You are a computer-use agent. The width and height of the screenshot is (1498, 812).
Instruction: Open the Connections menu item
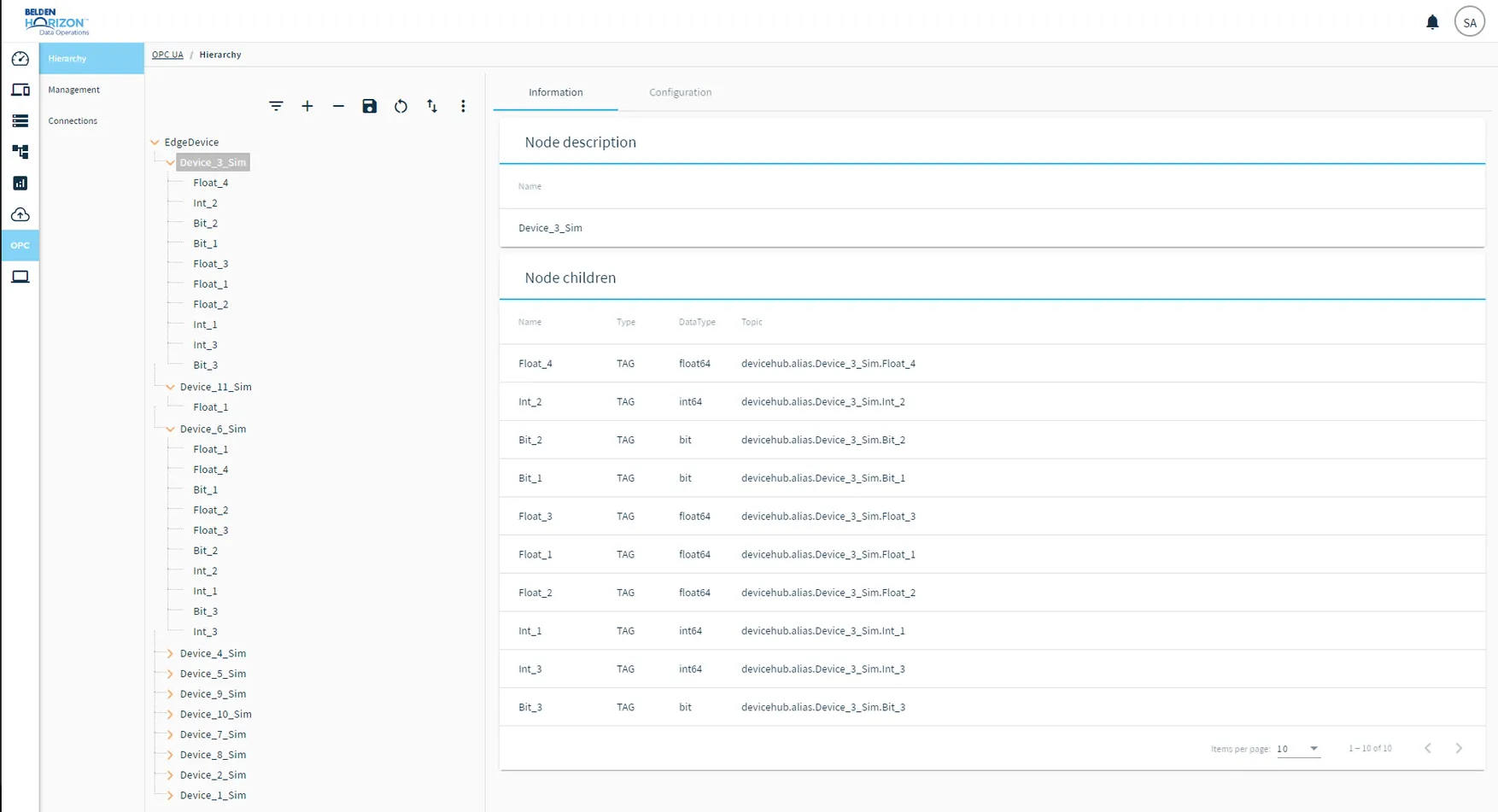click(x=91, y=121)
